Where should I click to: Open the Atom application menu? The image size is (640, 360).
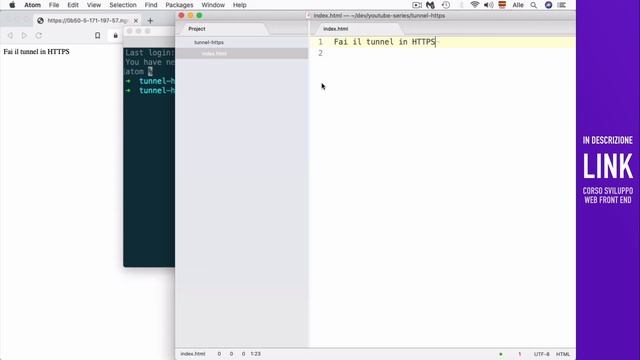coord(32,5)
